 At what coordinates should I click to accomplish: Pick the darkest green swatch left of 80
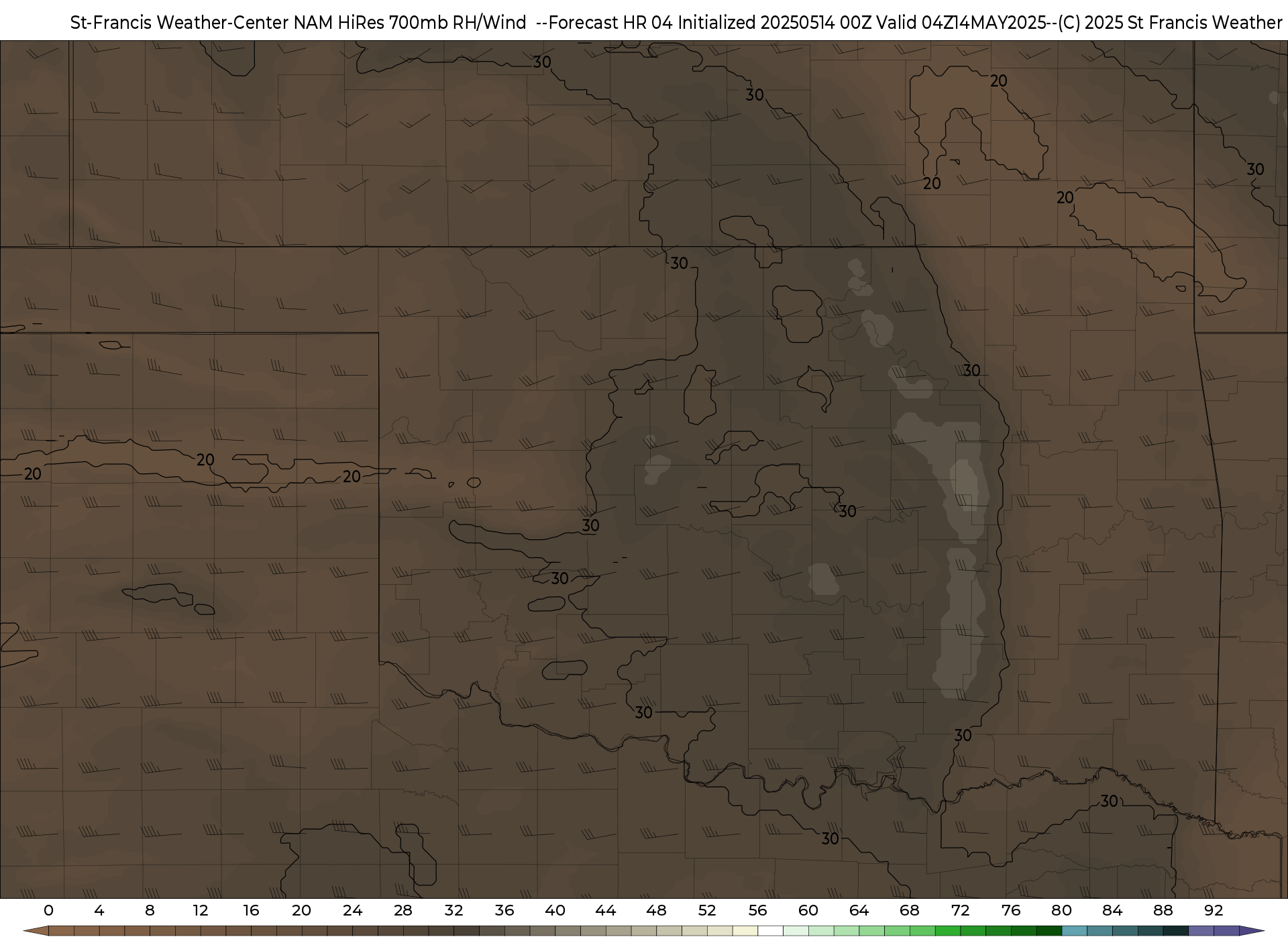coord(1049,931)
